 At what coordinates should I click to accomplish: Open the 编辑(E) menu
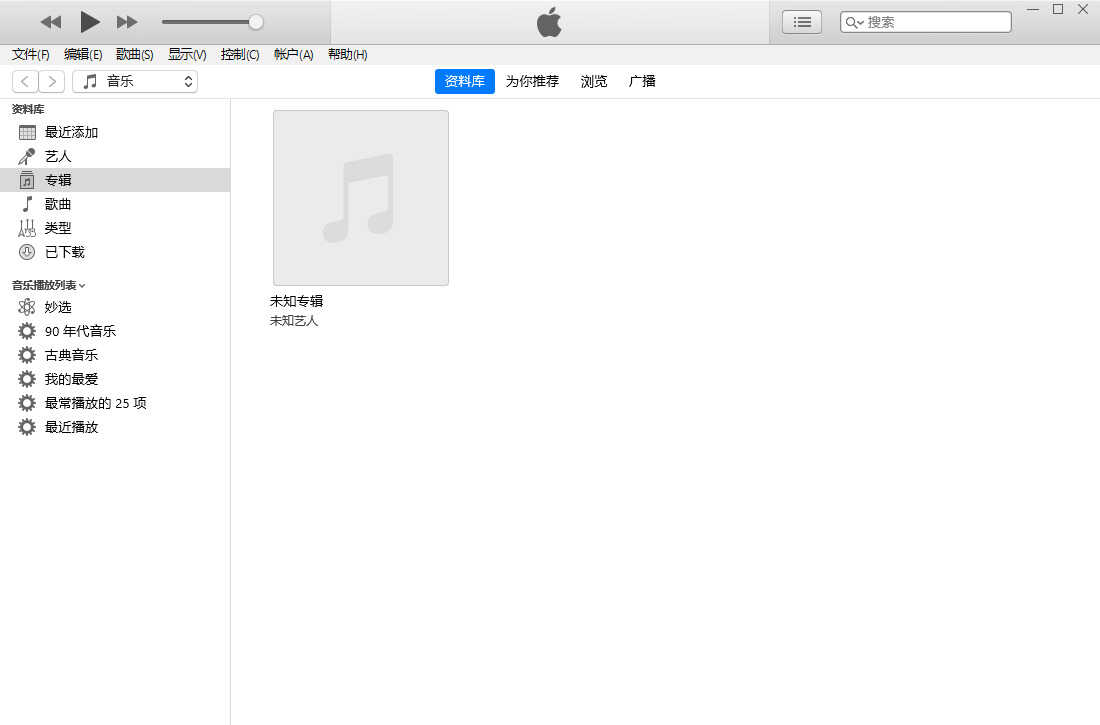point(83,55)
